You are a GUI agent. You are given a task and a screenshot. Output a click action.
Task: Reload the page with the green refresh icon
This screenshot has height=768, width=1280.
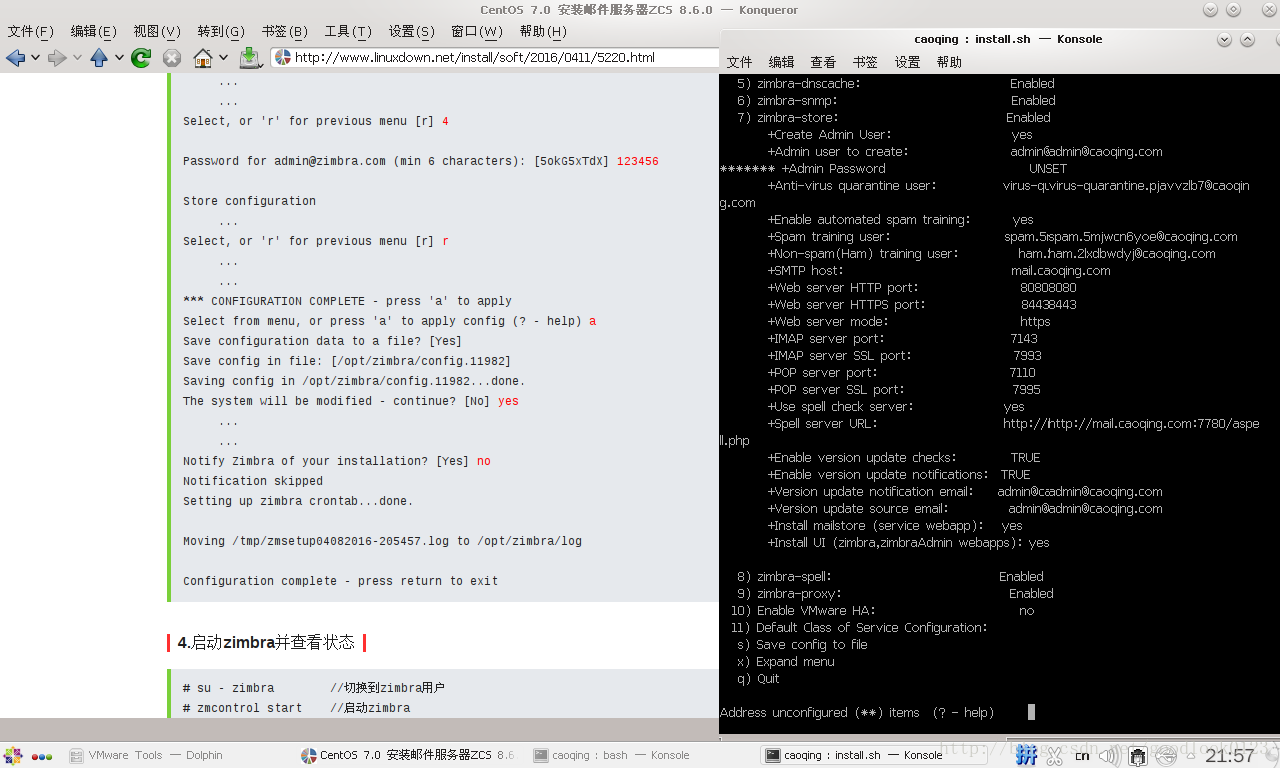(x=141, y=58)
